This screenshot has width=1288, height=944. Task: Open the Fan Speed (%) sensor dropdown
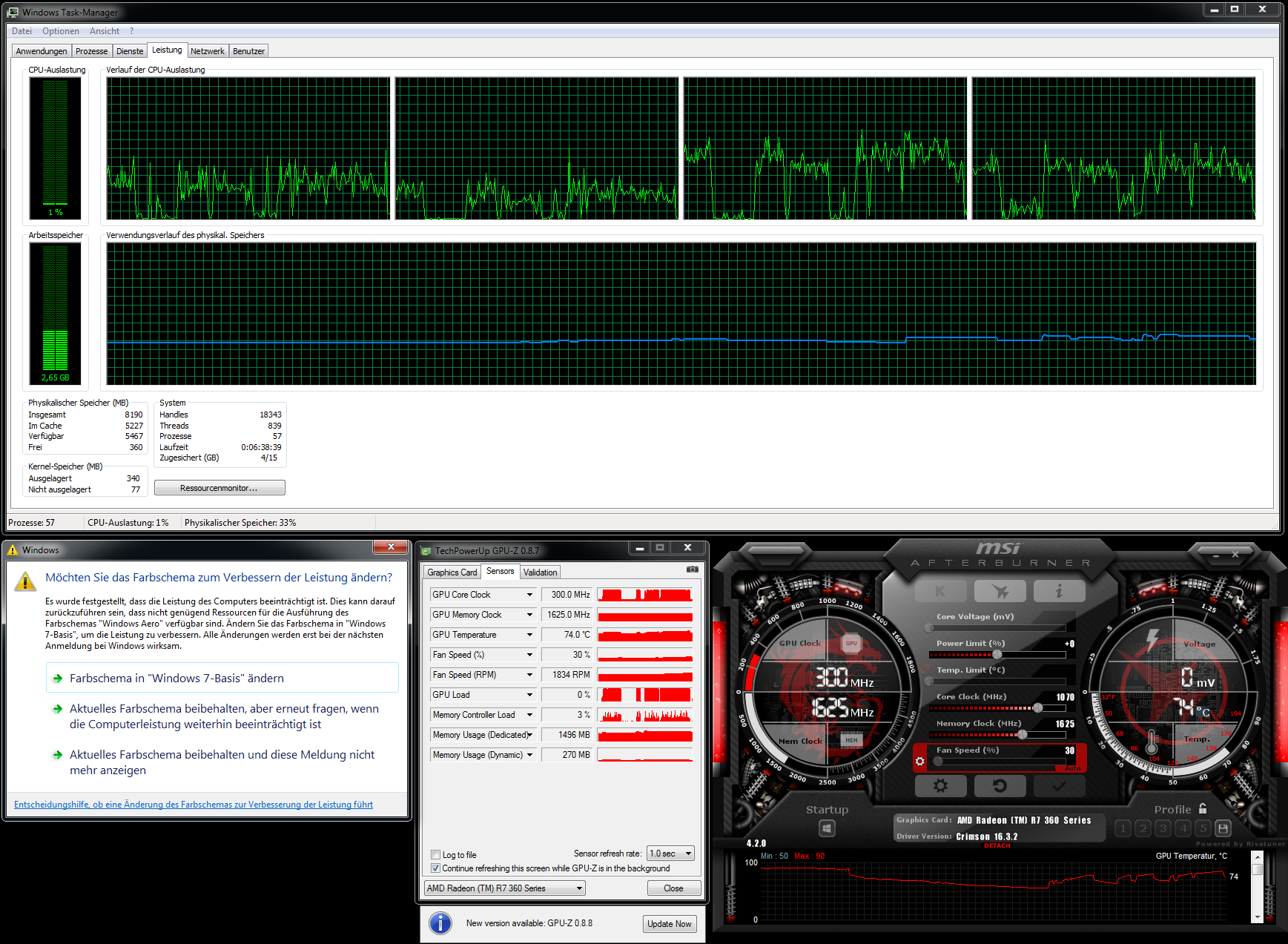pyautogui.click(x=529, y=655)
